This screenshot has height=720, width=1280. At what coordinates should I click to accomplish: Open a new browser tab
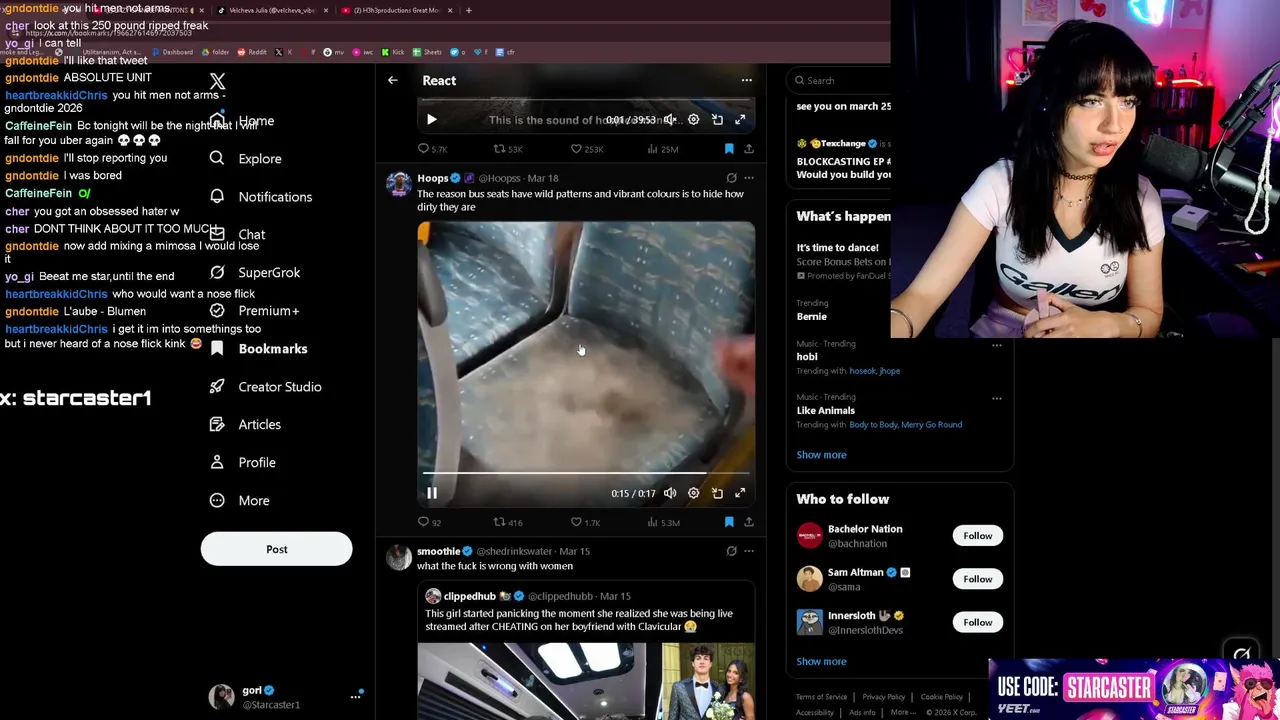[x=469, y=10]
